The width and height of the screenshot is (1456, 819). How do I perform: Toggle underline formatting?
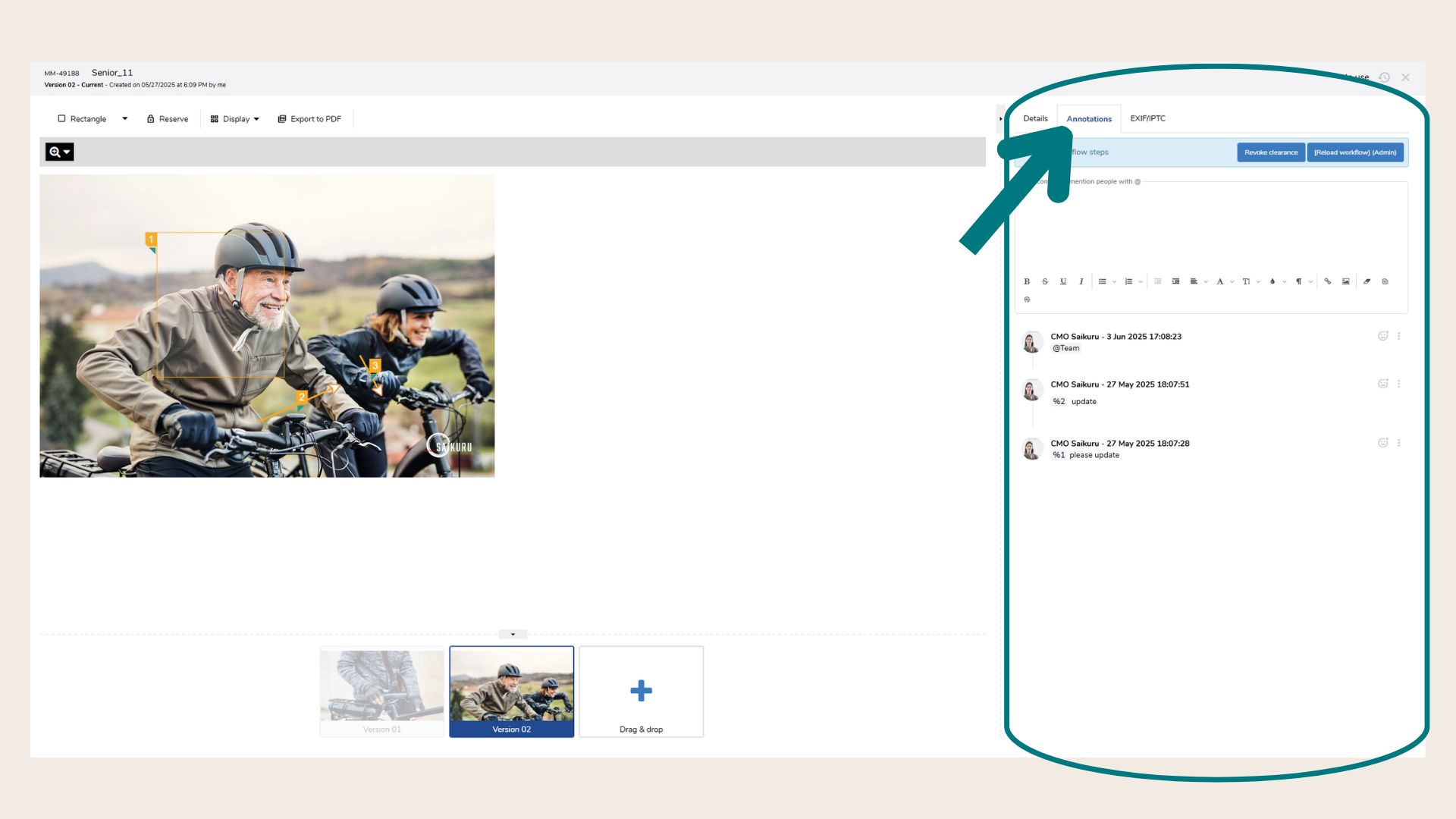(1063, 281)
